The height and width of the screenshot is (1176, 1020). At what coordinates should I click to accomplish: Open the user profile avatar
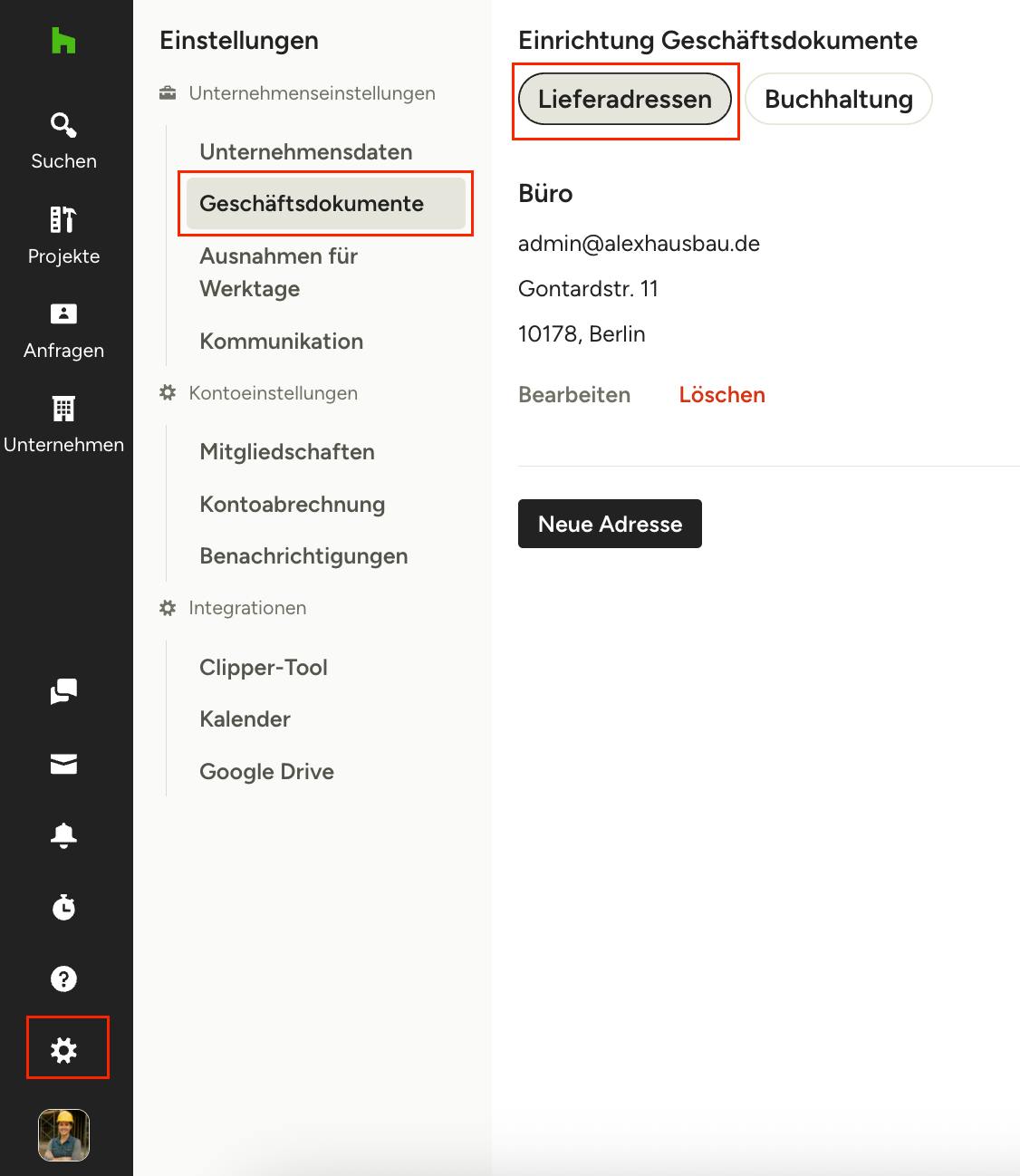tap(63, 1134)
